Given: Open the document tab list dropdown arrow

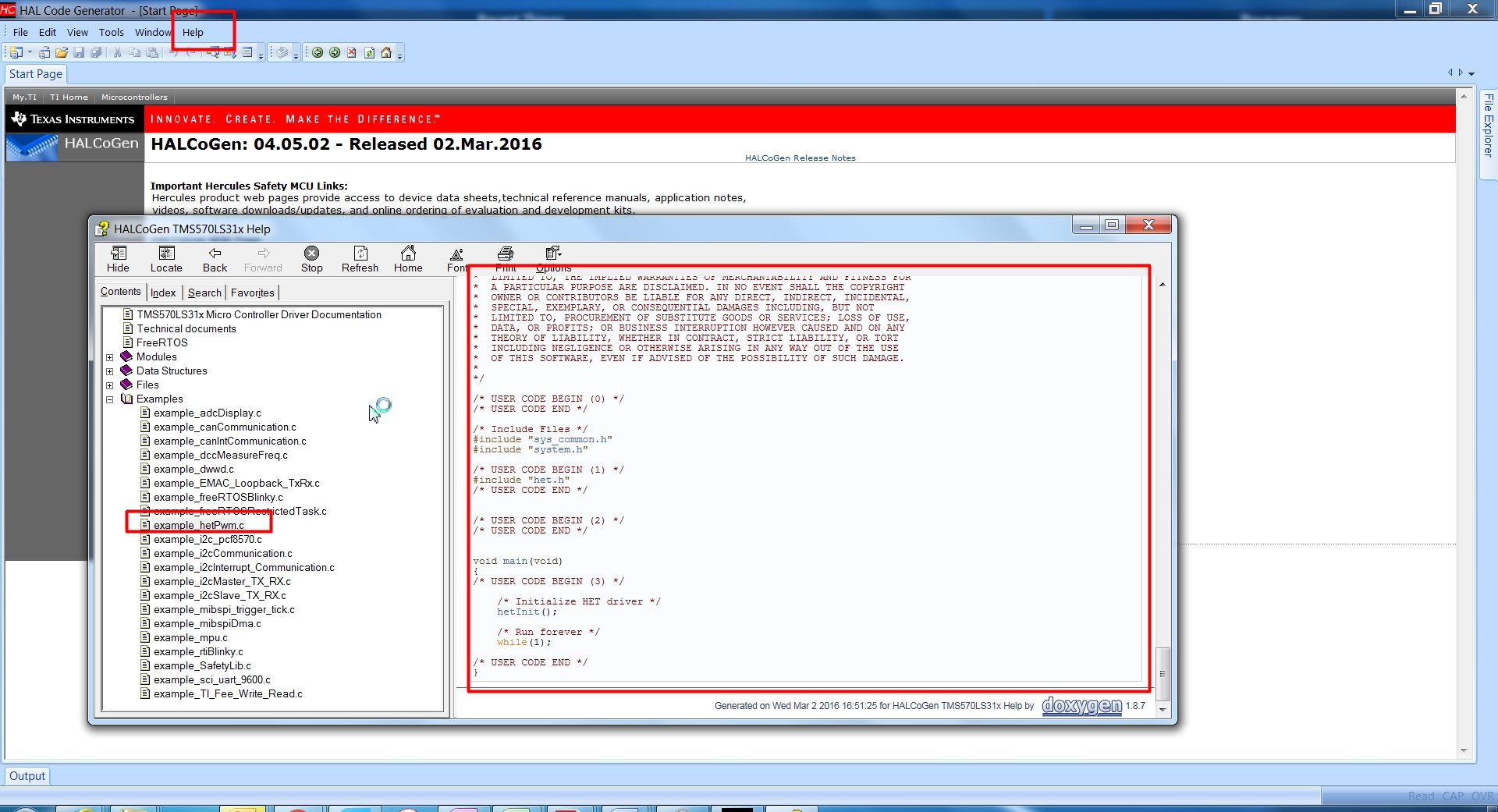Looking at the screenshot, I should point(1471,73).
